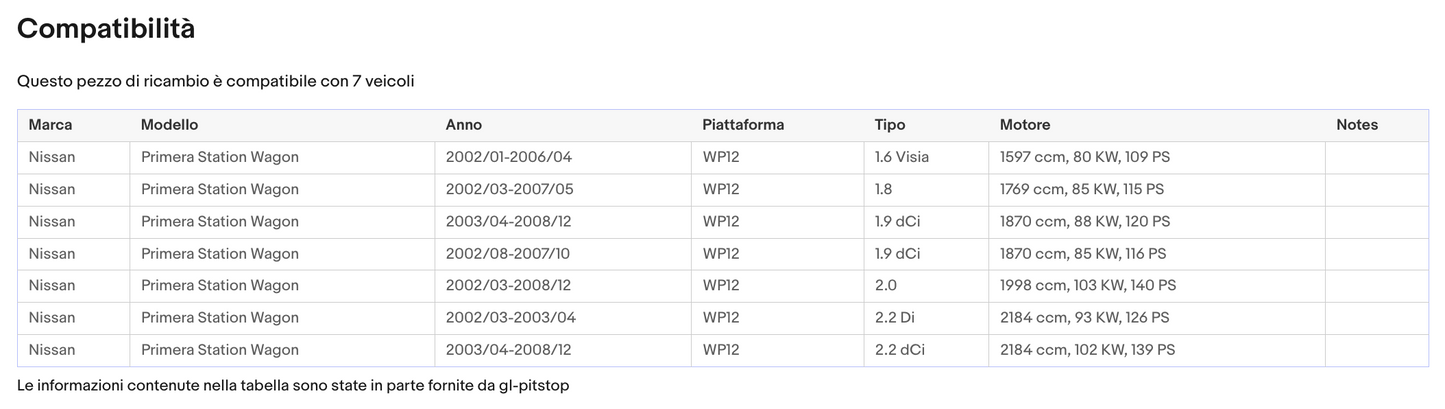Select the 2.0 type cell
This screenshot has height=409, width=1445.
click(885, 285)
